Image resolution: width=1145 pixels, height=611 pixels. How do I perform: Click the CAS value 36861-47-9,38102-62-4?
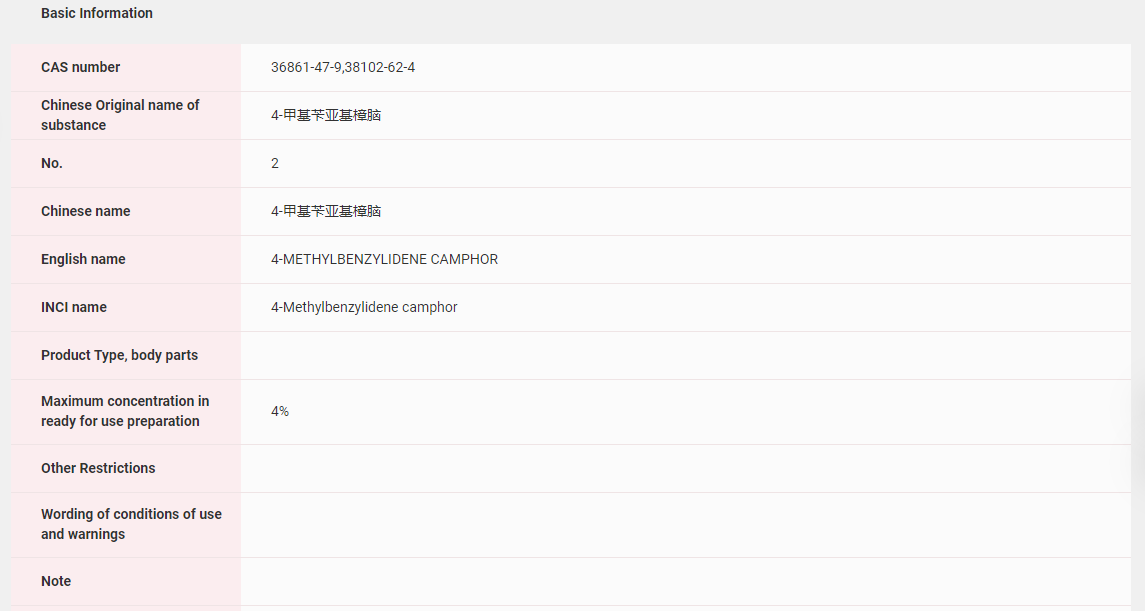[x=343, y=67]
